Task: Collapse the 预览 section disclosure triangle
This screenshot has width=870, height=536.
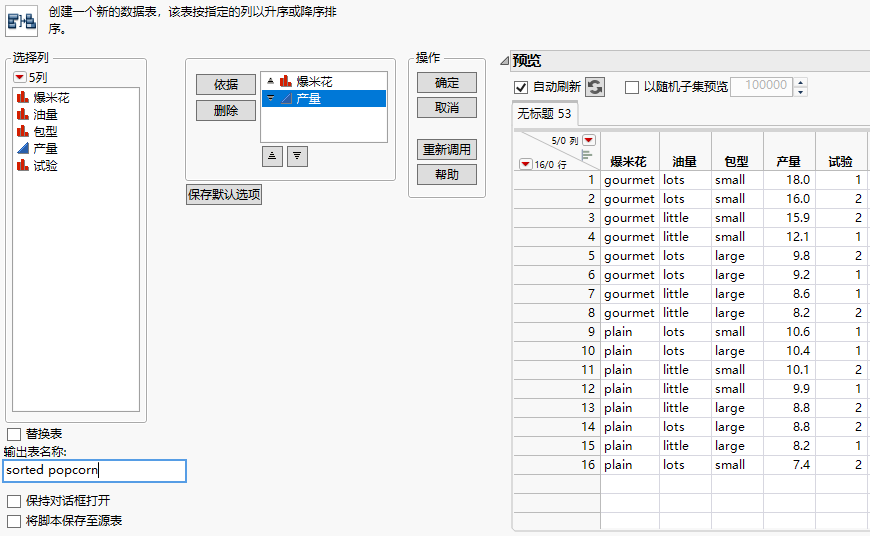Action: click(504, 60)
